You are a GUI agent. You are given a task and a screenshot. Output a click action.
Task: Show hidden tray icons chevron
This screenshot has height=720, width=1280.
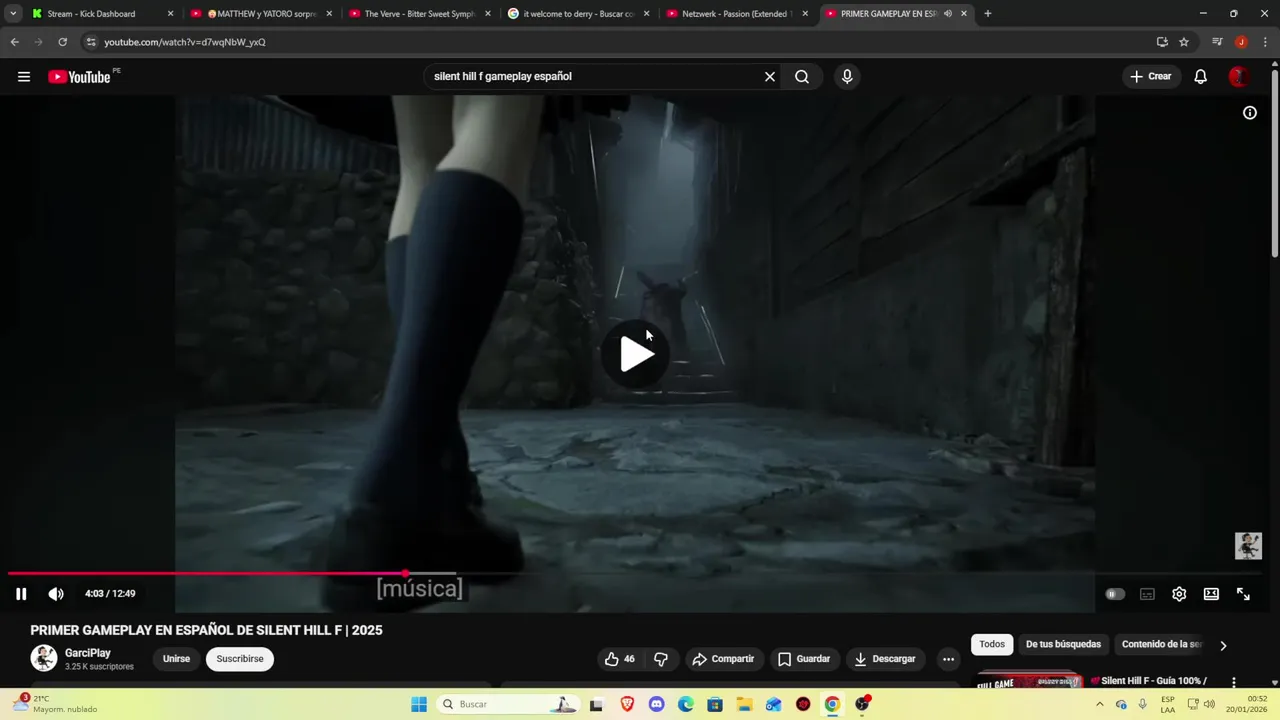tap(1099, 704)
